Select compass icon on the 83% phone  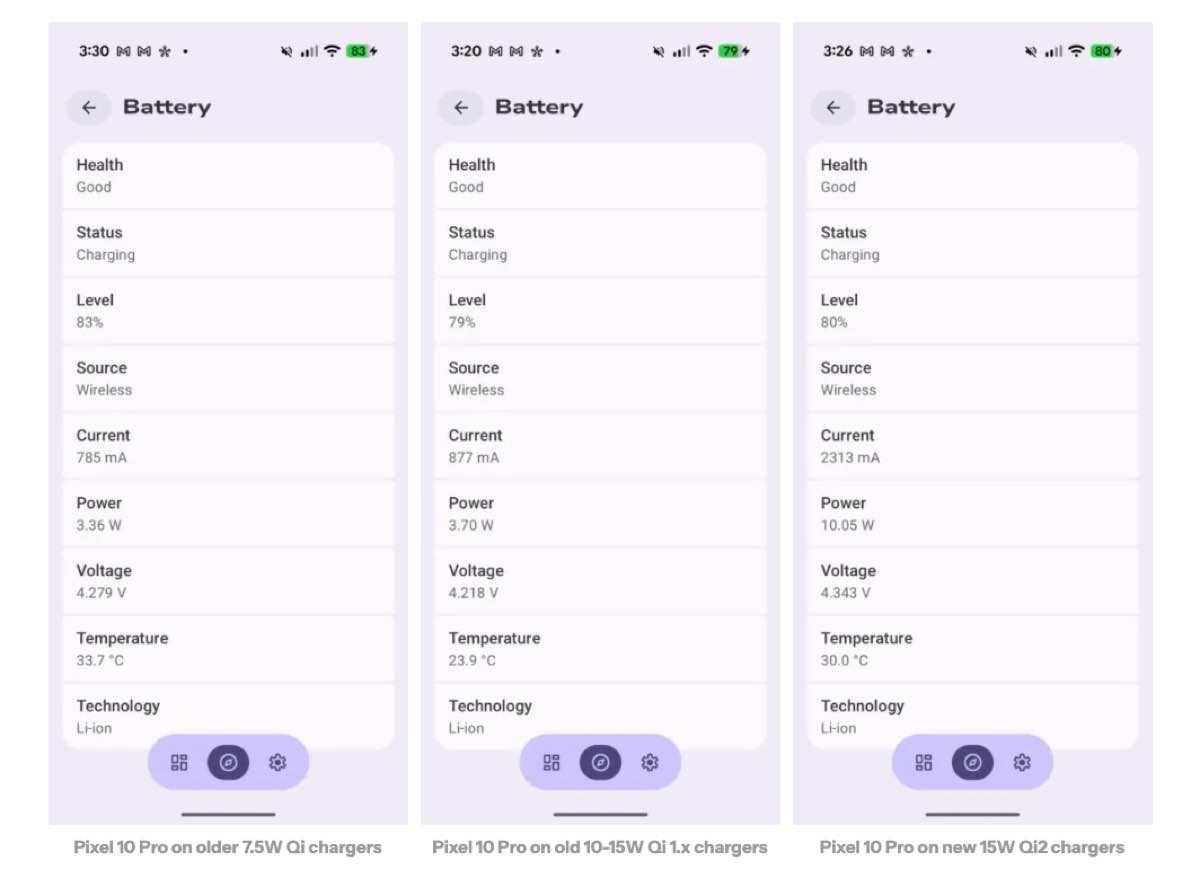(228, 763)
